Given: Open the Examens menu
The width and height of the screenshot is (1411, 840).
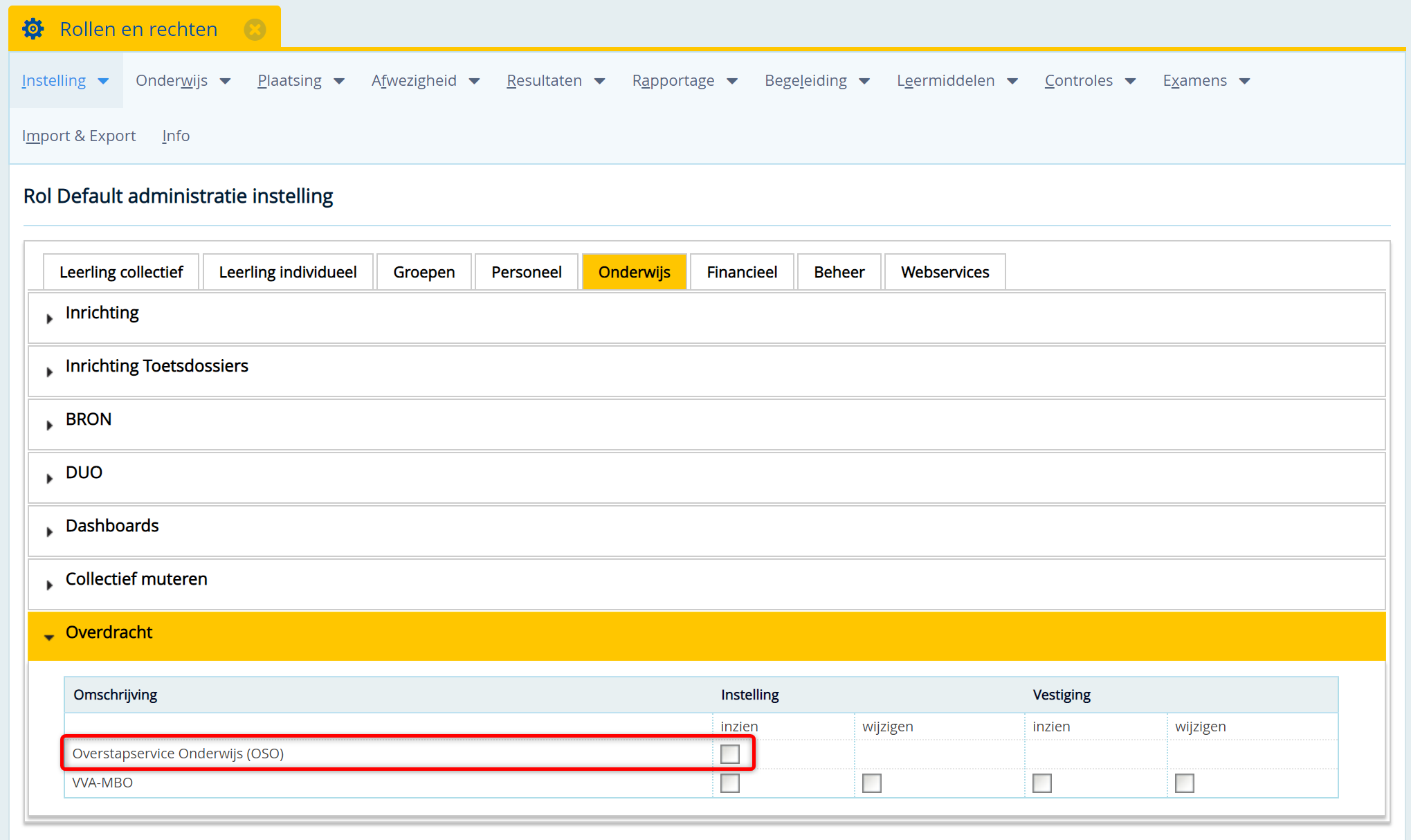Looking at the screenshot, I should coord(1206,80).
